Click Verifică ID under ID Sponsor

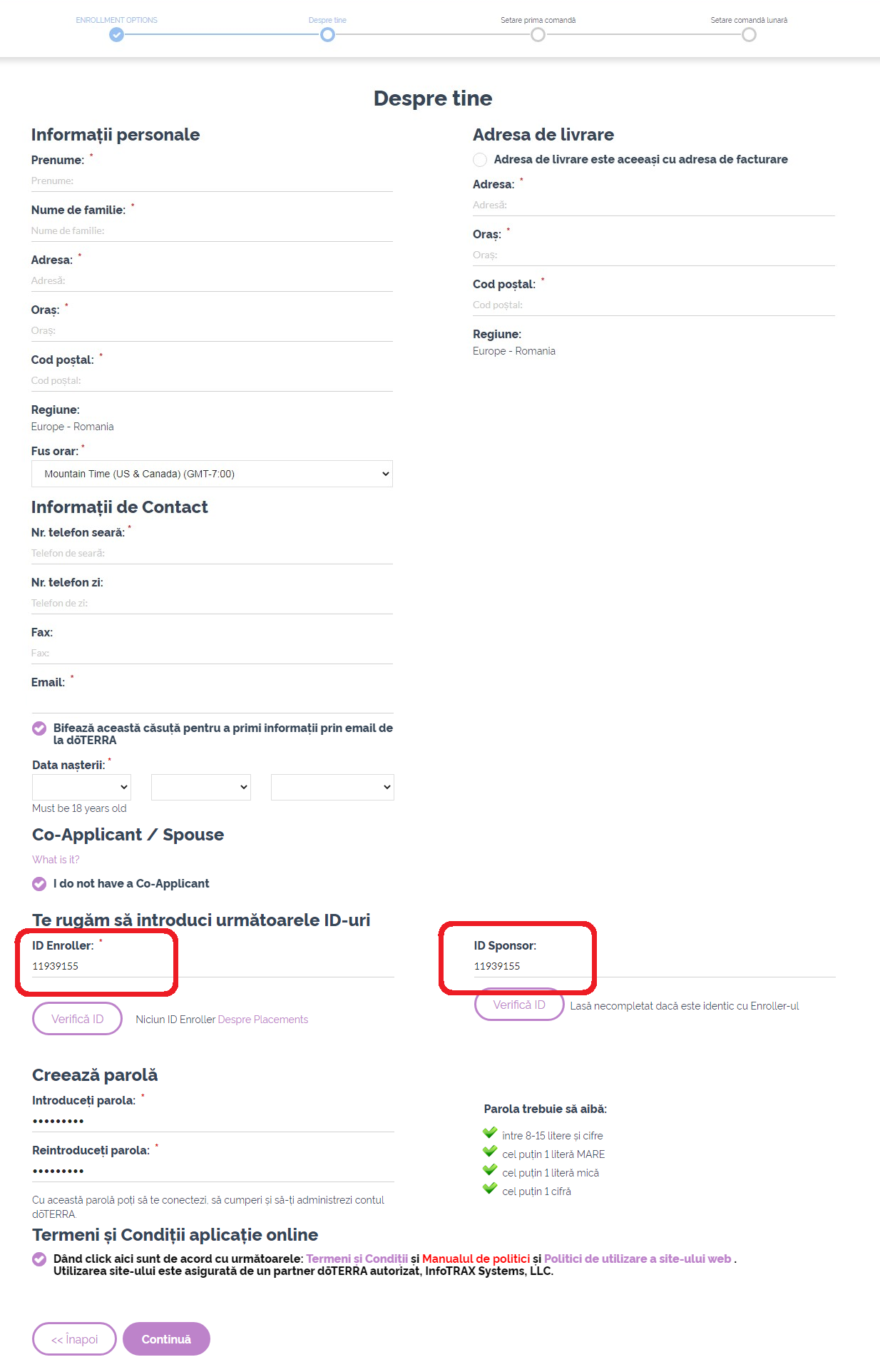[x=519, y=1005]
